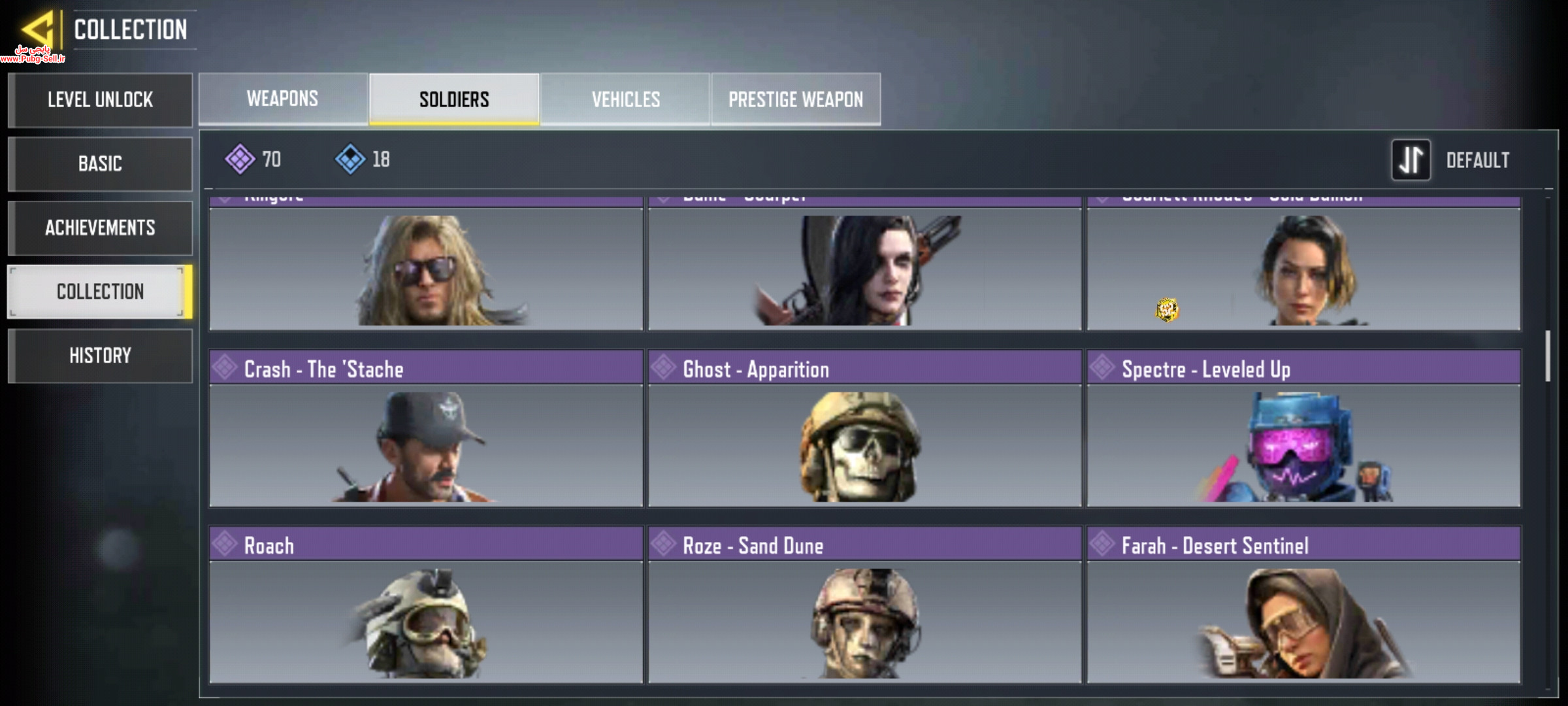The height and width of the screenshot is (706, 1568).
Task: Click the soldier list scrollbar handle
Action: pos(1547,356)
